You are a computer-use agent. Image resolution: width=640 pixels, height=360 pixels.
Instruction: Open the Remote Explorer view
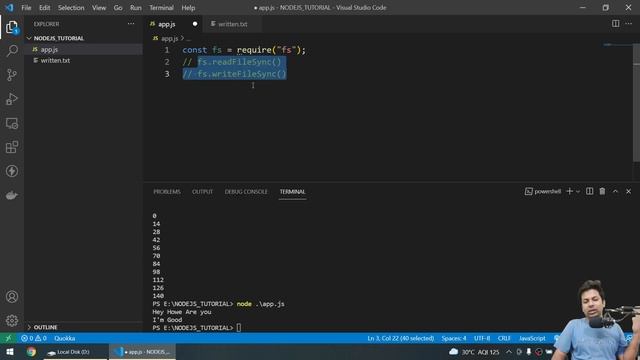(12, 123)
